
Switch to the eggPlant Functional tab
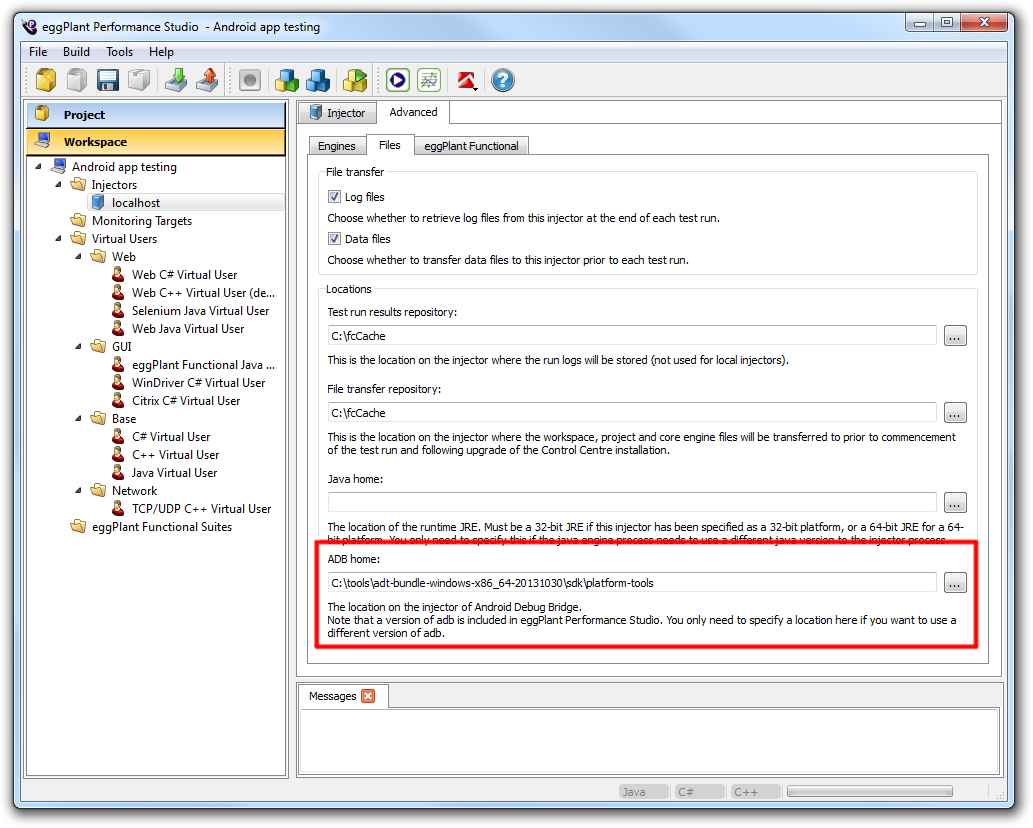pos(470,146)
